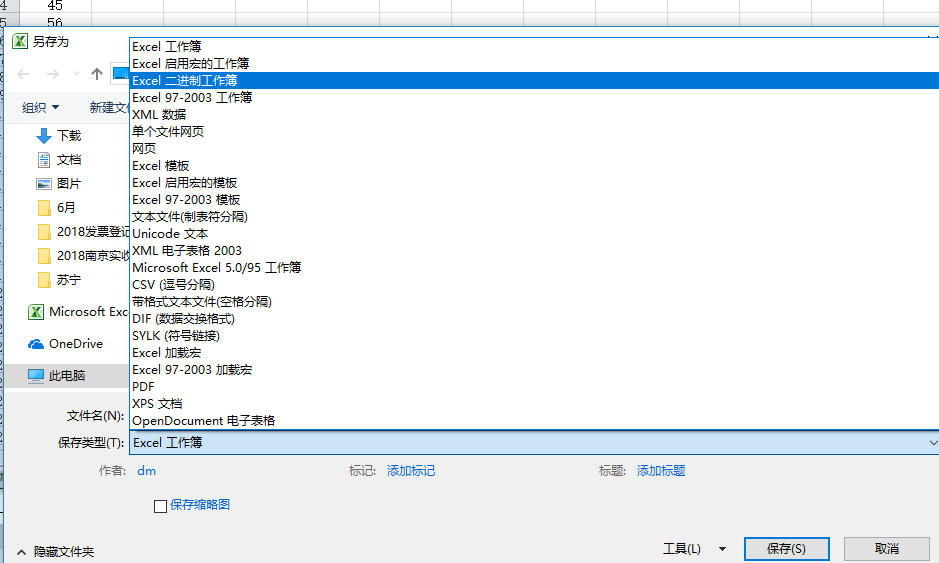Click the forward navigation arrow
Image resolution: width=939 pixels, height=563 pixels.
[x=53, y=74]
